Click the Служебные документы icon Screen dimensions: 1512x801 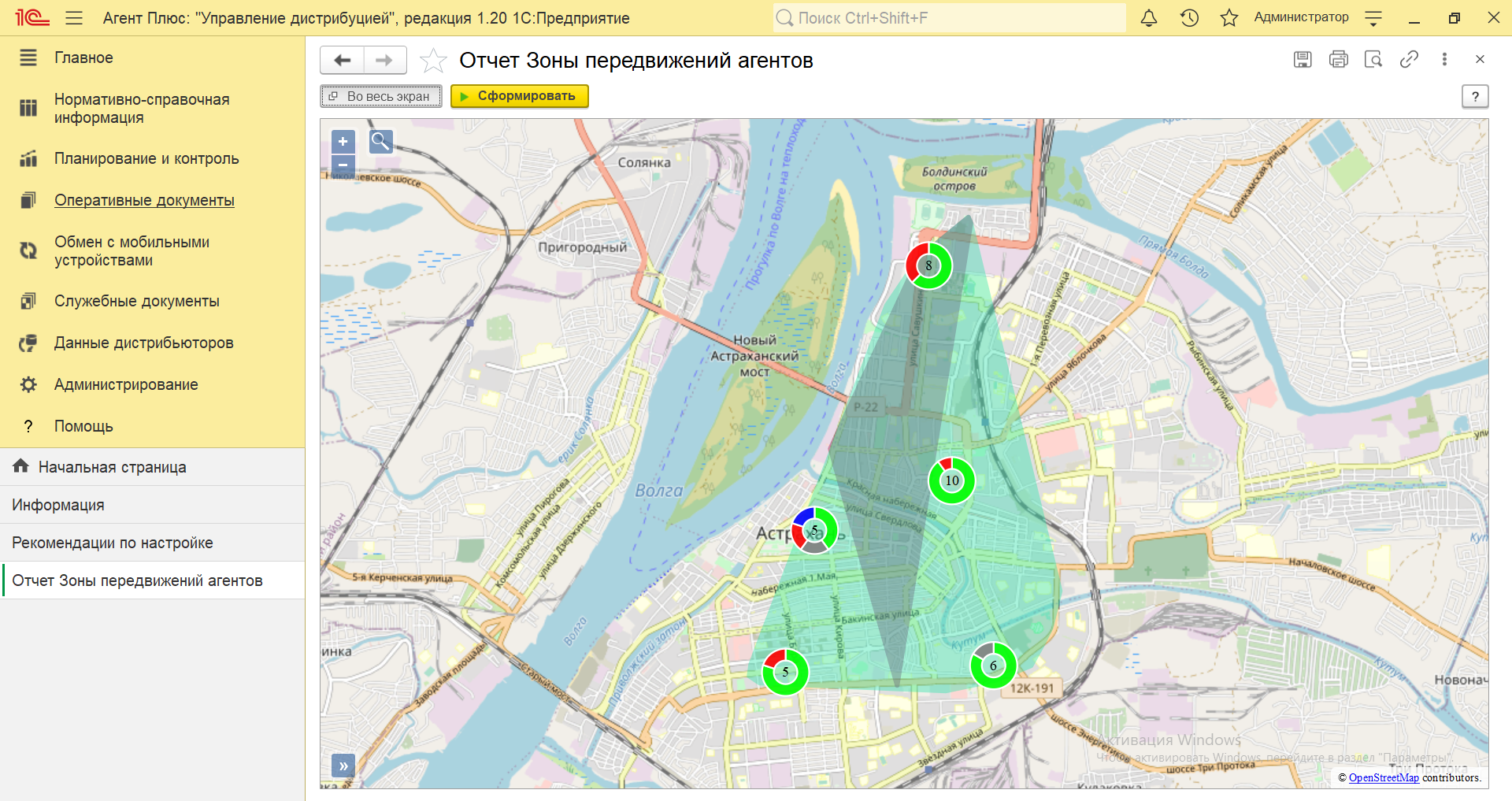click(x=28, y=301)
